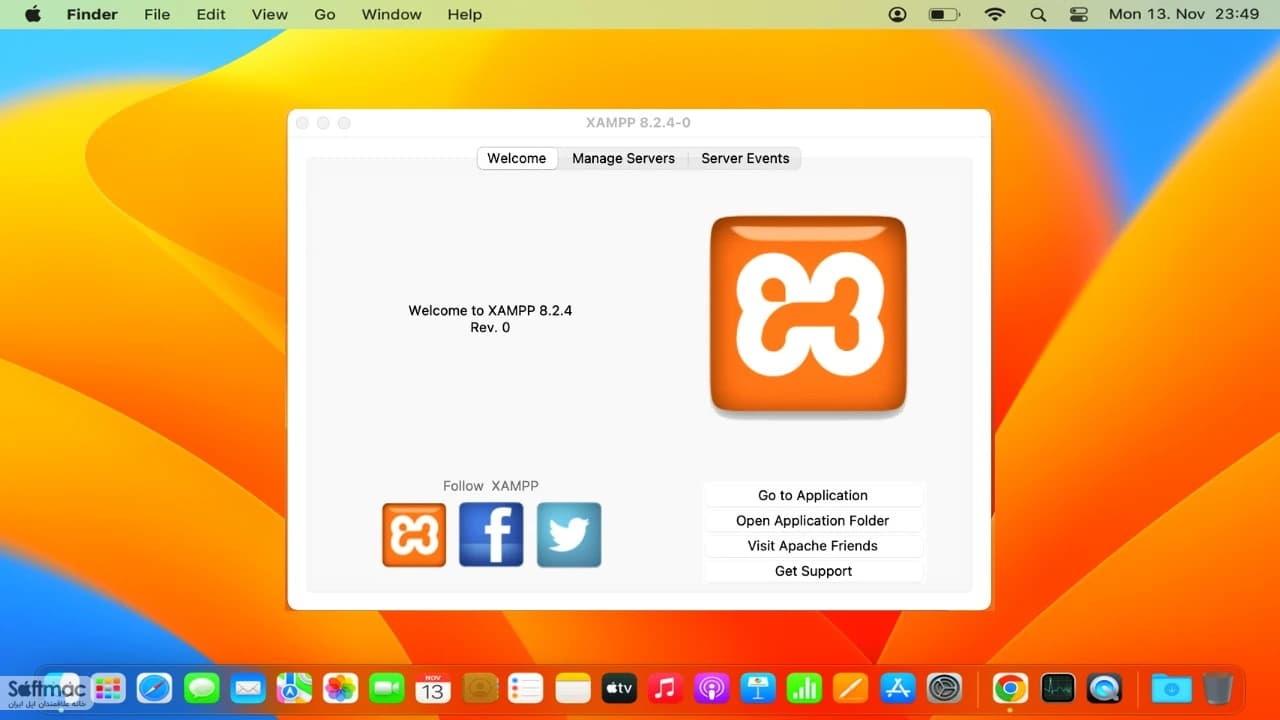Open the Server Events tab
The image size is (1280, 720).
(745, 158)
